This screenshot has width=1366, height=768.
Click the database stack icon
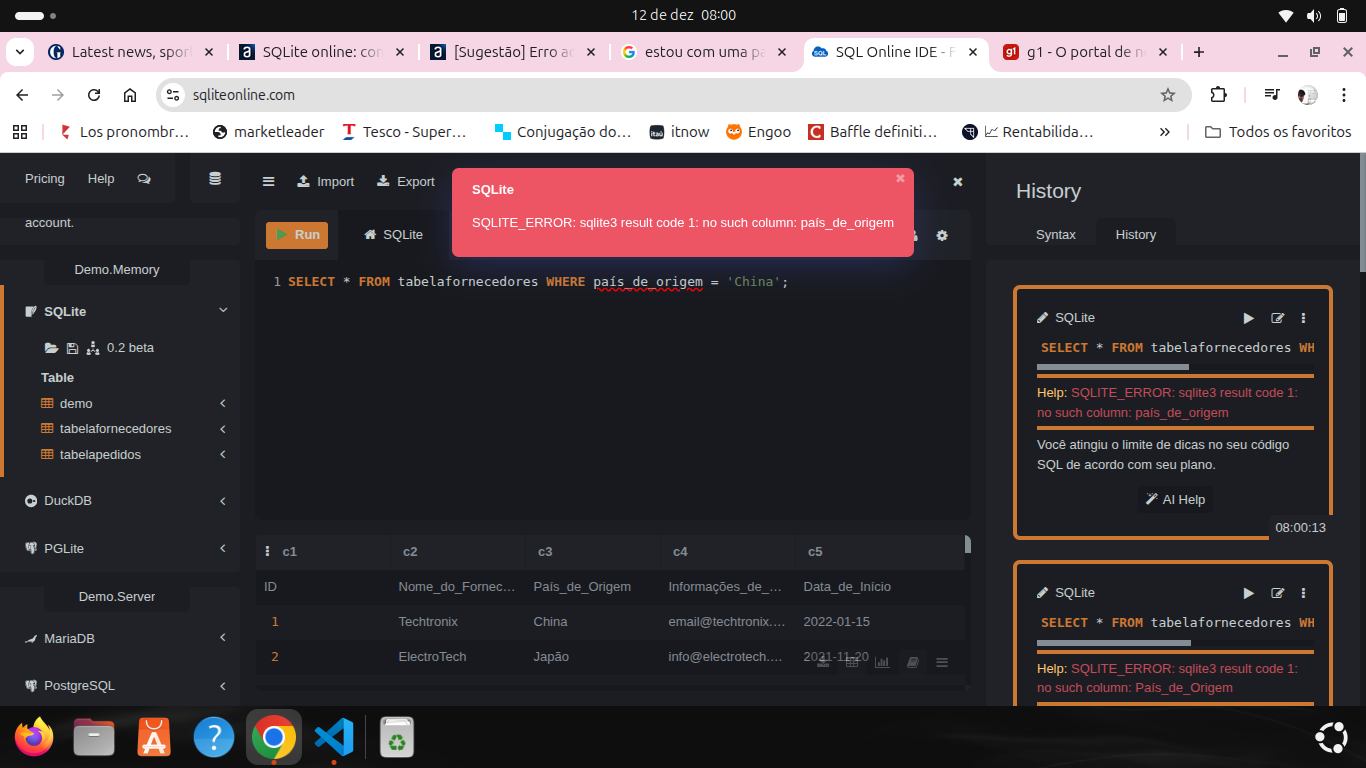click(x=215, y=179)
